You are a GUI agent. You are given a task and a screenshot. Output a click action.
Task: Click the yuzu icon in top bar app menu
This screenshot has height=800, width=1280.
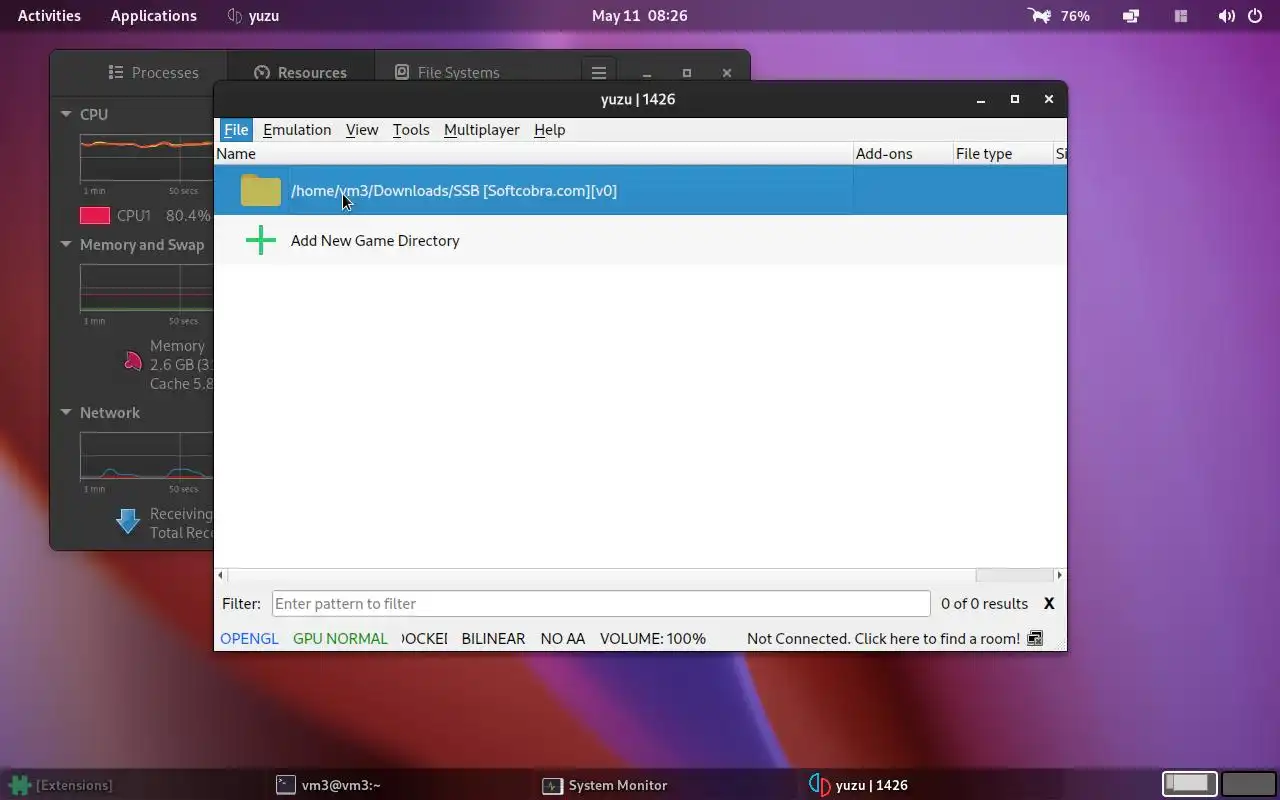[x=235, y=16]
